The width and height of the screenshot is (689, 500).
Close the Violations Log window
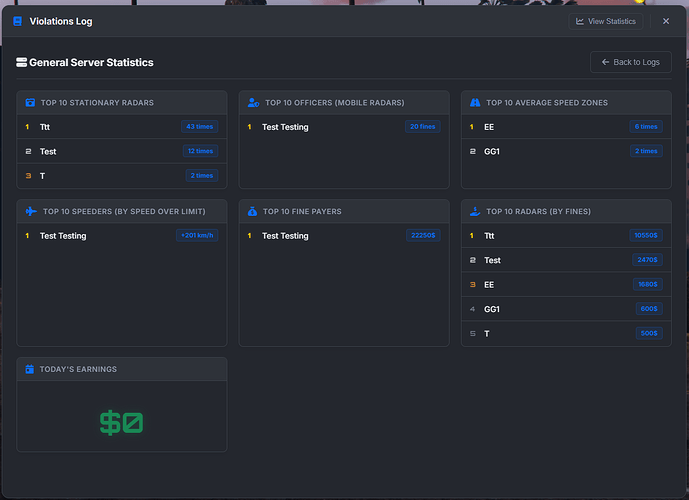point(666,21)
